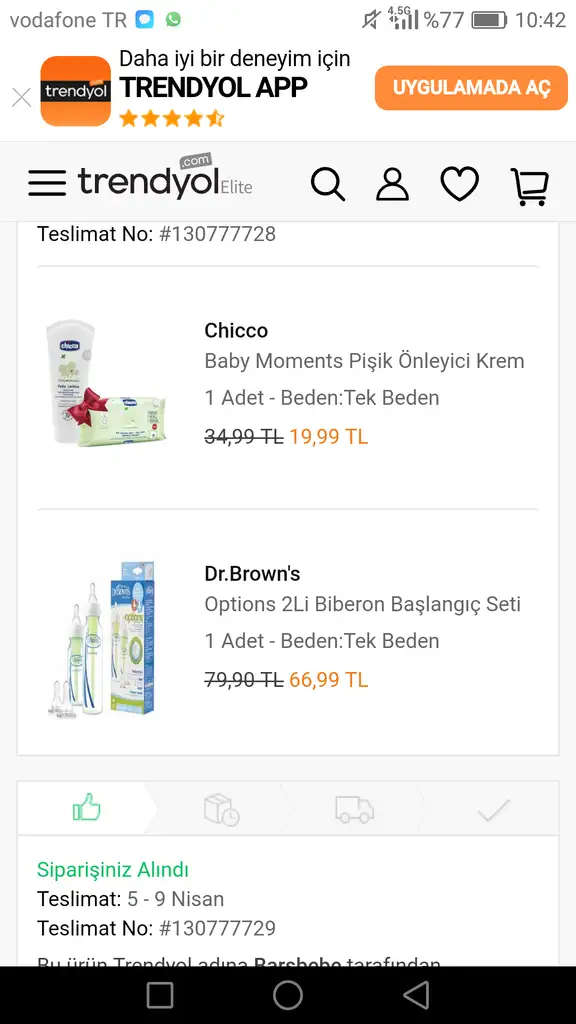
Task: Select the checkmark delivered step
Action: click(493, 810)
